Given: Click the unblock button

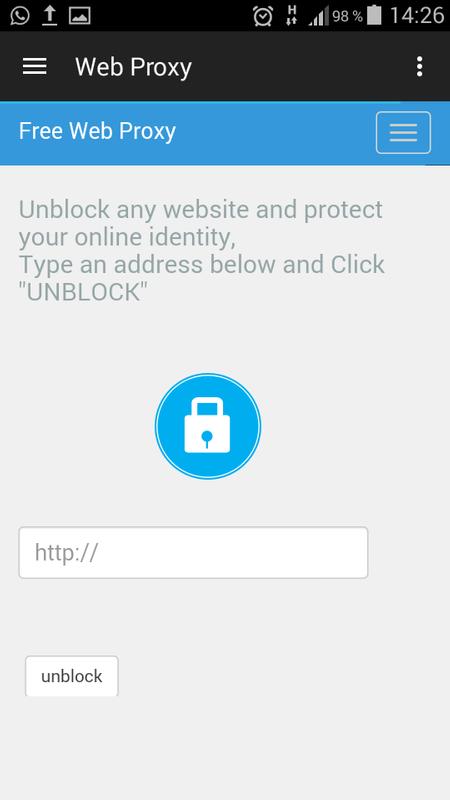Looking at the screenshot, I should tap(72, 676).
